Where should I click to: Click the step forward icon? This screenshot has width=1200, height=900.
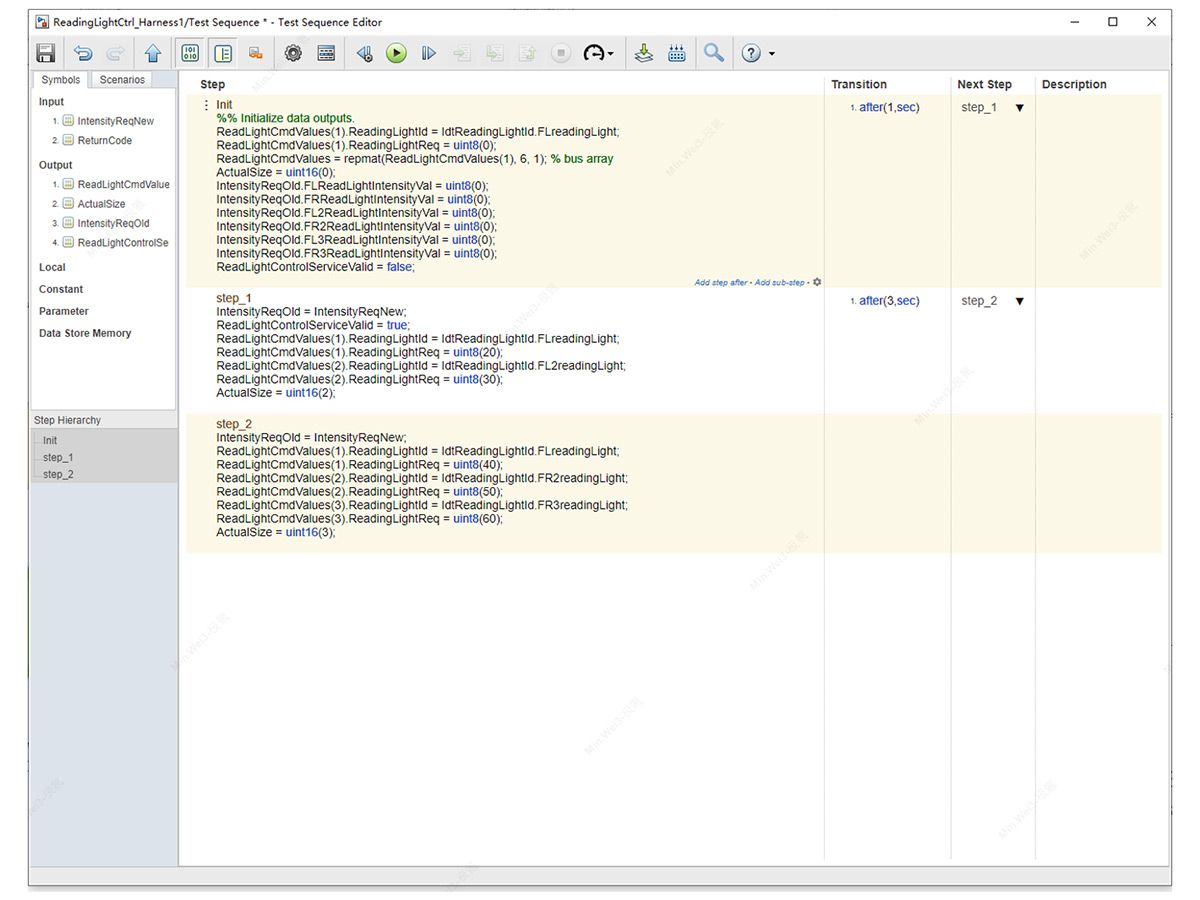point(428,53)
